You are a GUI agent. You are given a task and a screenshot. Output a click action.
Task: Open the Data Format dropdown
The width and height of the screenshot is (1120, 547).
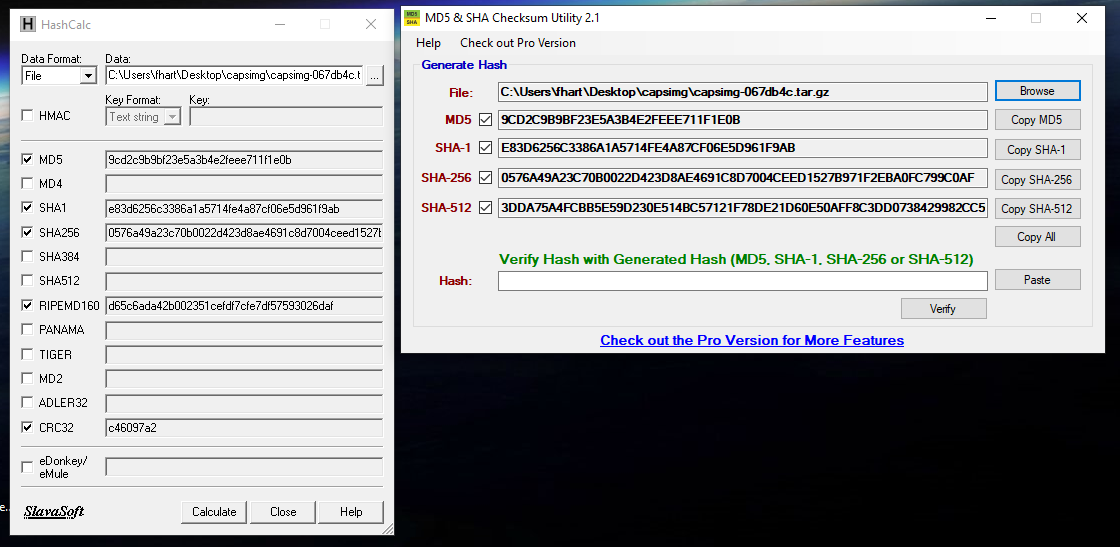click(x=87, y=76)
